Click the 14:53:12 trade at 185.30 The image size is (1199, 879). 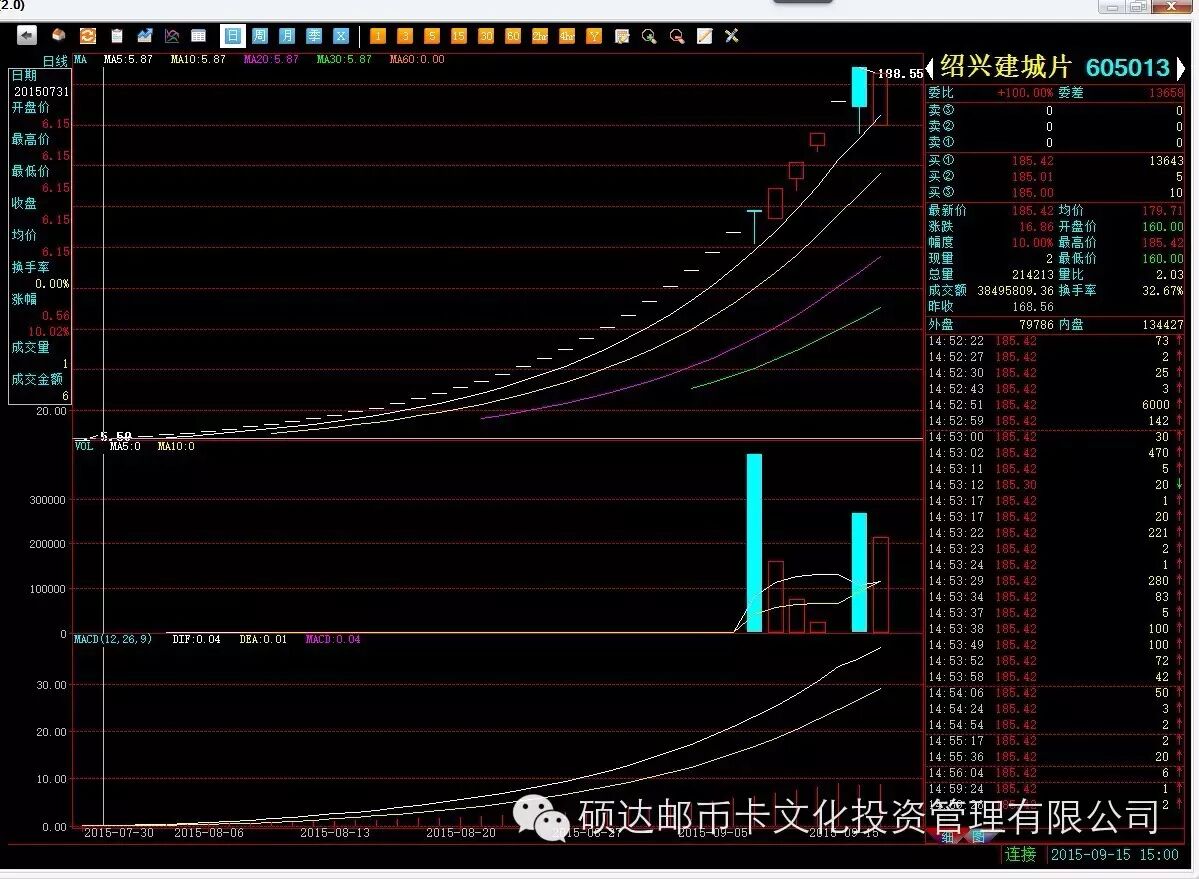(x=1055, y=485)
